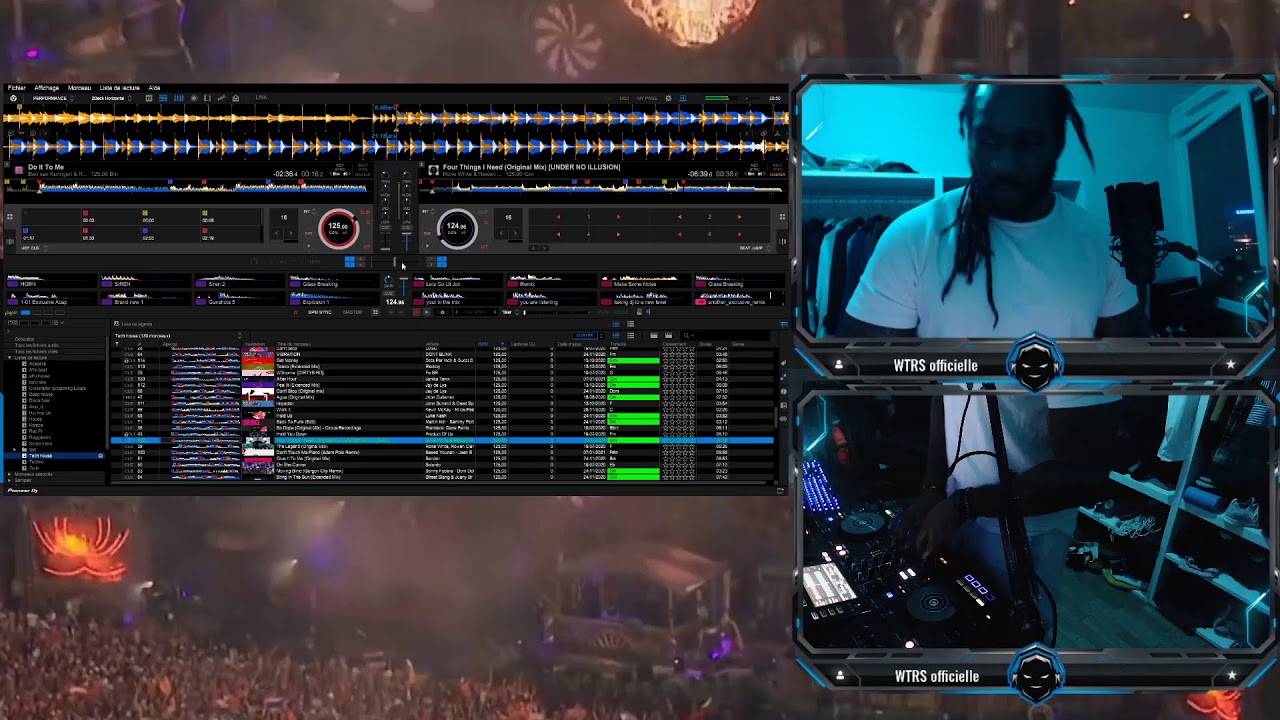The image size is (1280, 720).
Task: Open the BEAT JUMP pad mode dropdown
Action: click(755, 248)
